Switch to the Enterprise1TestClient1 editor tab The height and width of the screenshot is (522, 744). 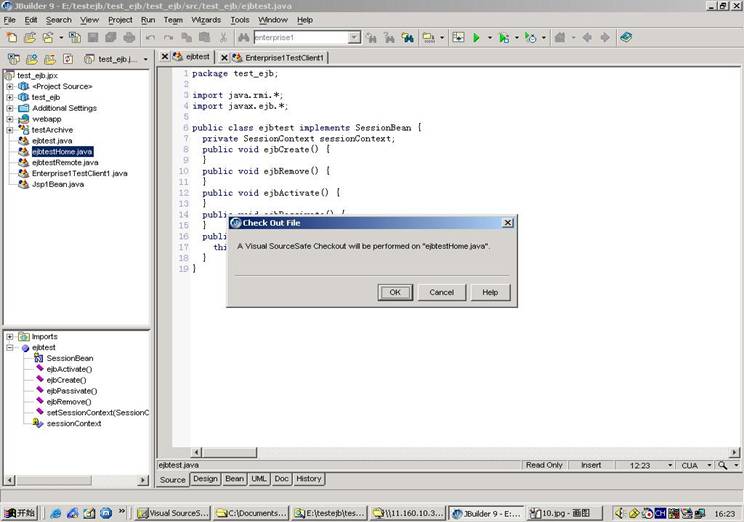click(x=284, y=57)
